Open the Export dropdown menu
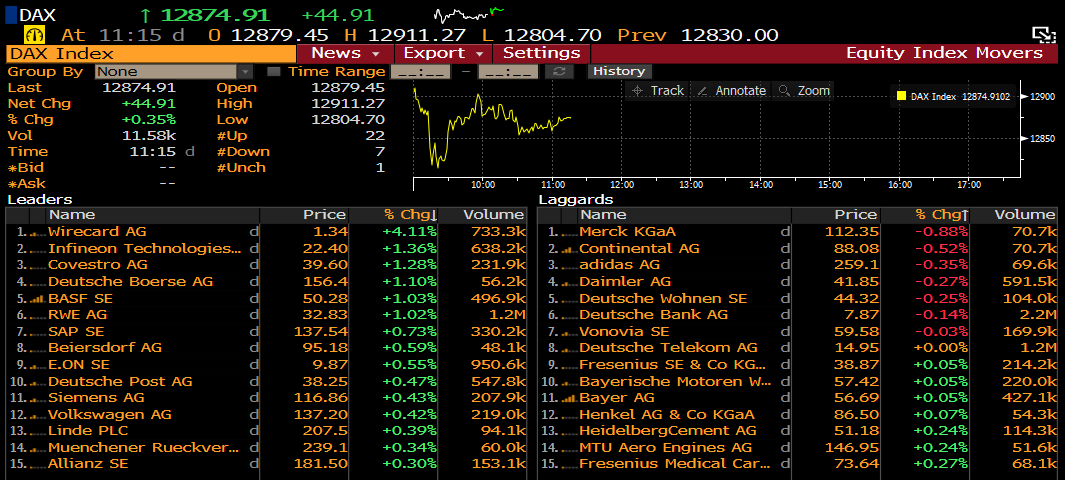The image size is (1065, 480). 444,53
